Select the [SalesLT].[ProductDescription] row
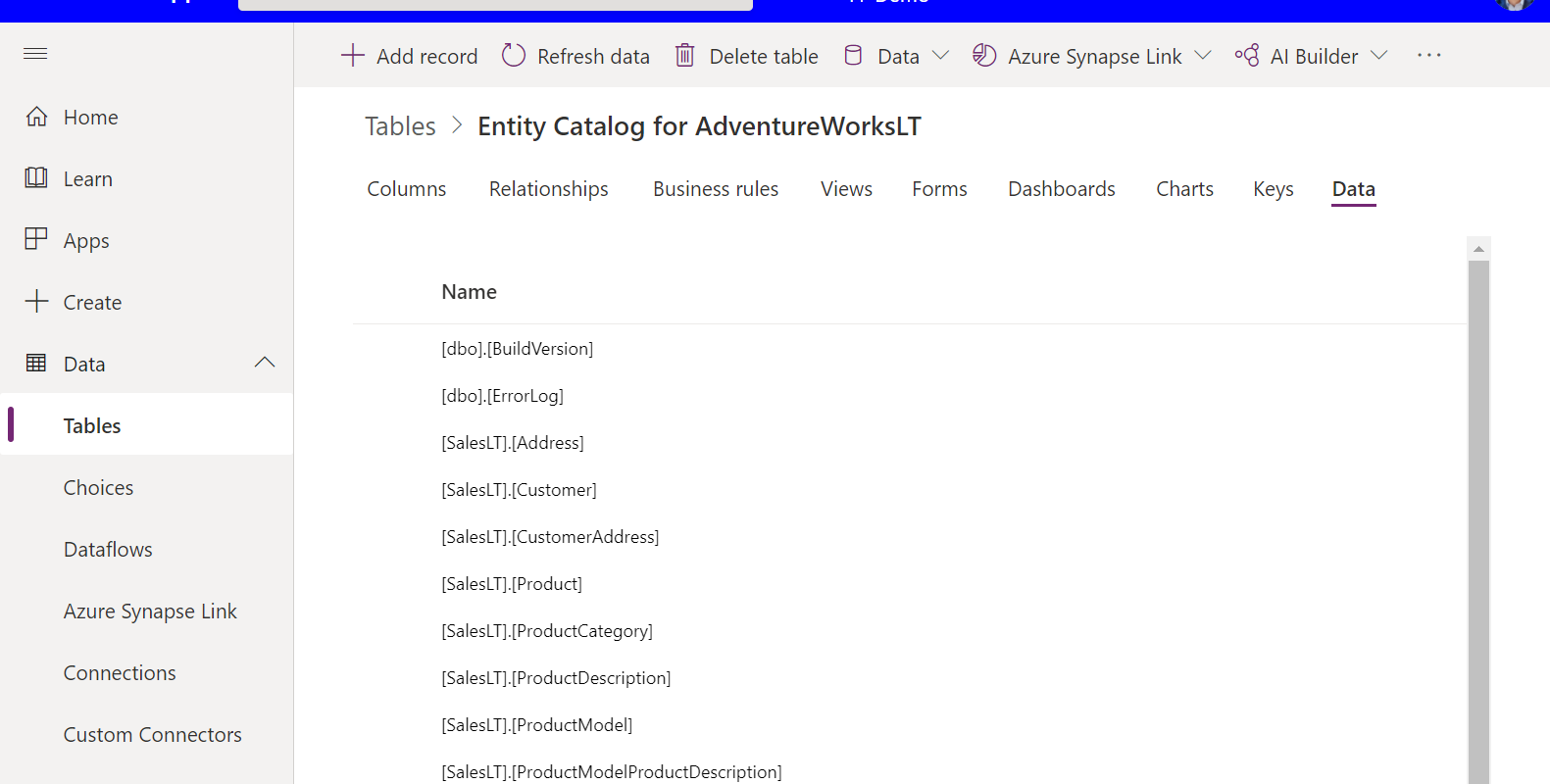This screenshot has height=784, width=1550. 910,677
